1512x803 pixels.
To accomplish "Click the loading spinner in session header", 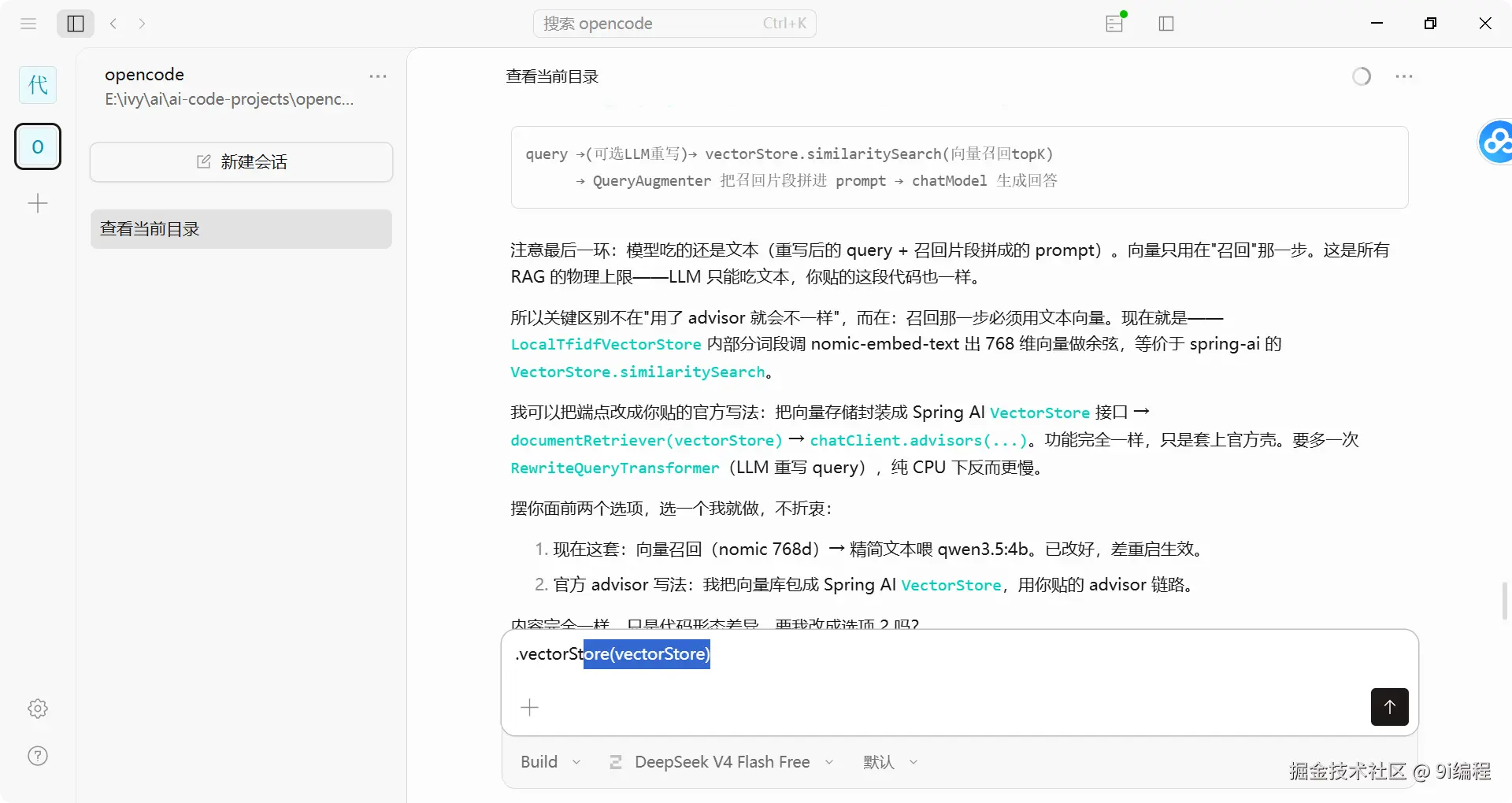I will click(x=1362, y=76).
